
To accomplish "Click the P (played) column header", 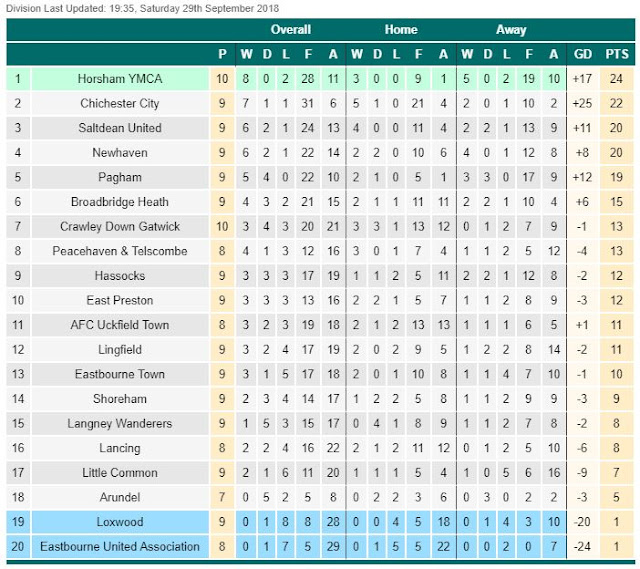I will pos(222,54).
